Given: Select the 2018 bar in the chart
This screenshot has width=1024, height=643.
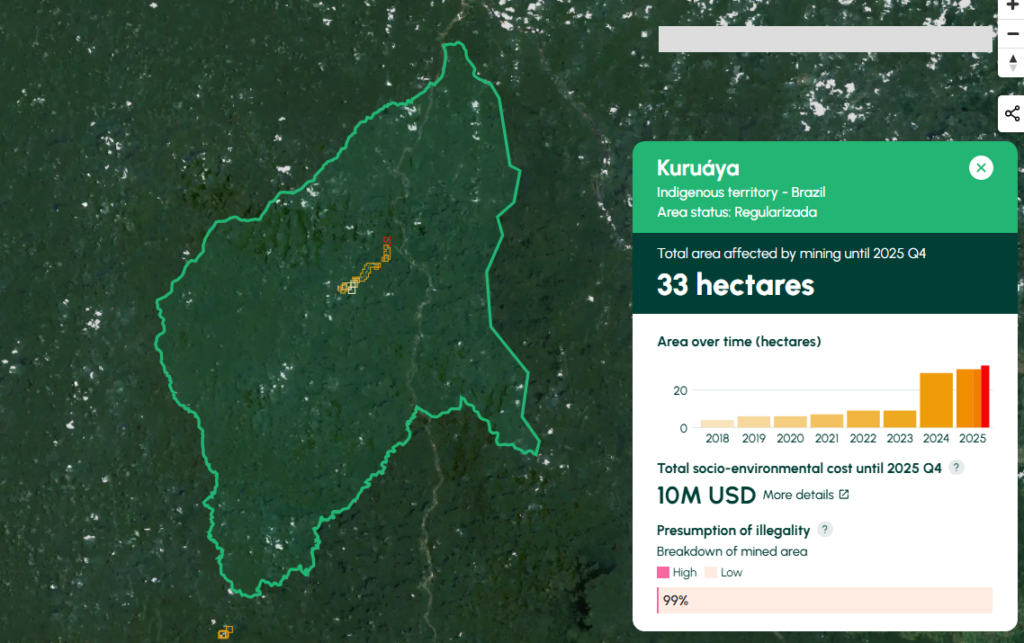Looking at the screenshot, I should click(x=717, y=424).
